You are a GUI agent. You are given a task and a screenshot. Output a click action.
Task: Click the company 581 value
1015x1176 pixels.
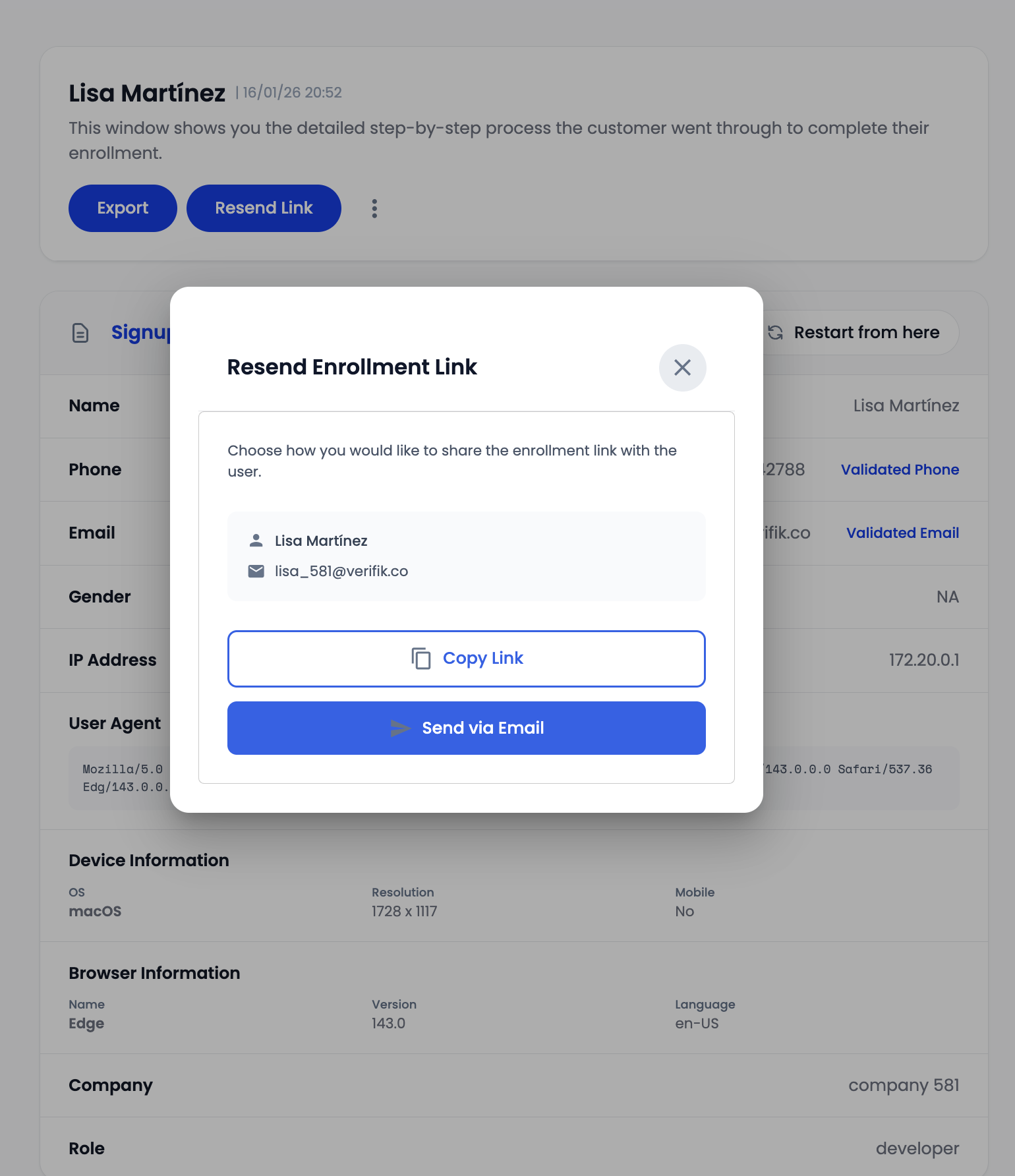pos(903,1085)
